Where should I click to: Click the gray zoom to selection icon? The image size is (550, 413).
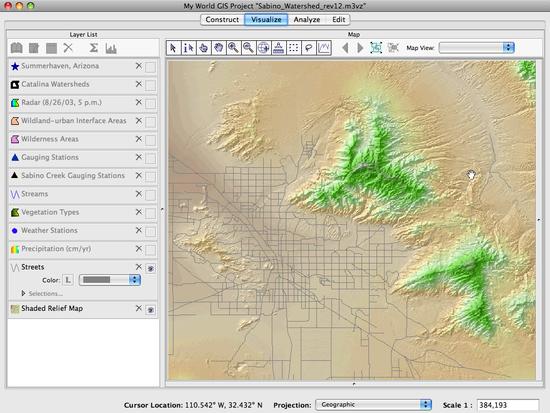coord(393,48)
